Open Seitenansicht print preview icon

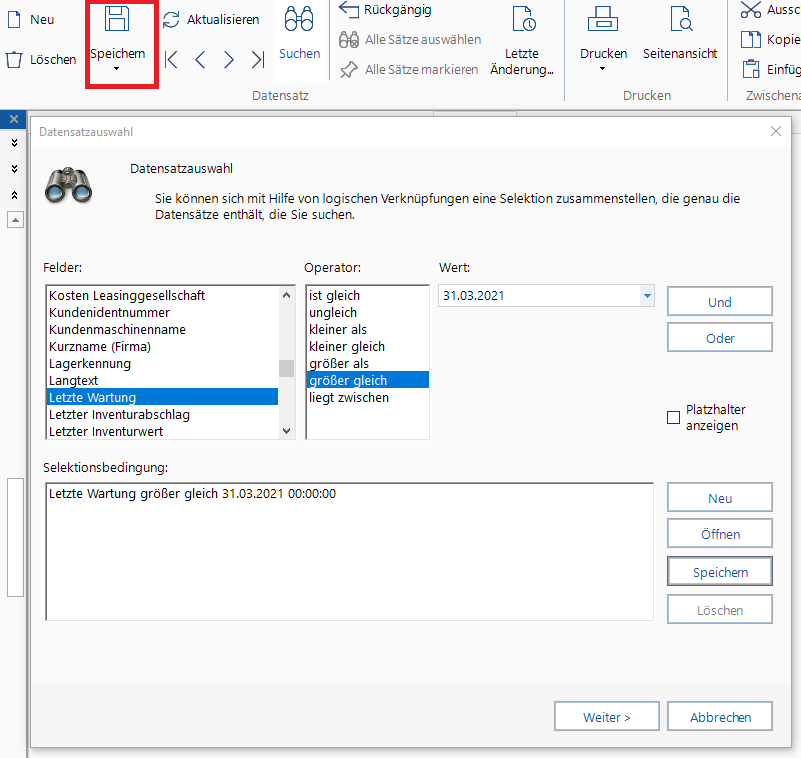pos(681,19)
